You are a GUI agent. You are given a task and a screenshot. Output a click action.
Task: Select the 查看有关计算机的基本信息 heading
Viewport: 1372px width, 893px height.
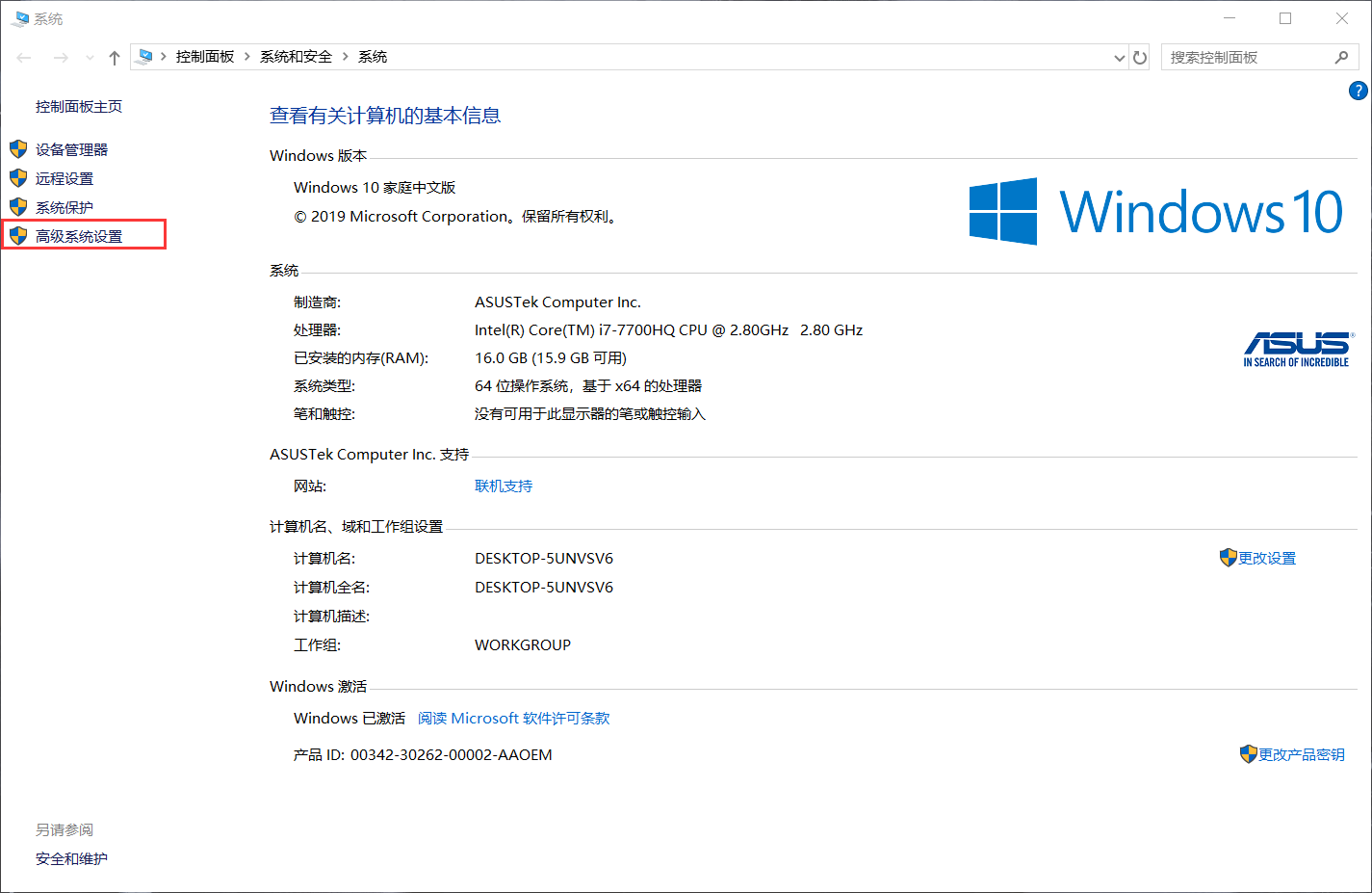pos(385,116)
